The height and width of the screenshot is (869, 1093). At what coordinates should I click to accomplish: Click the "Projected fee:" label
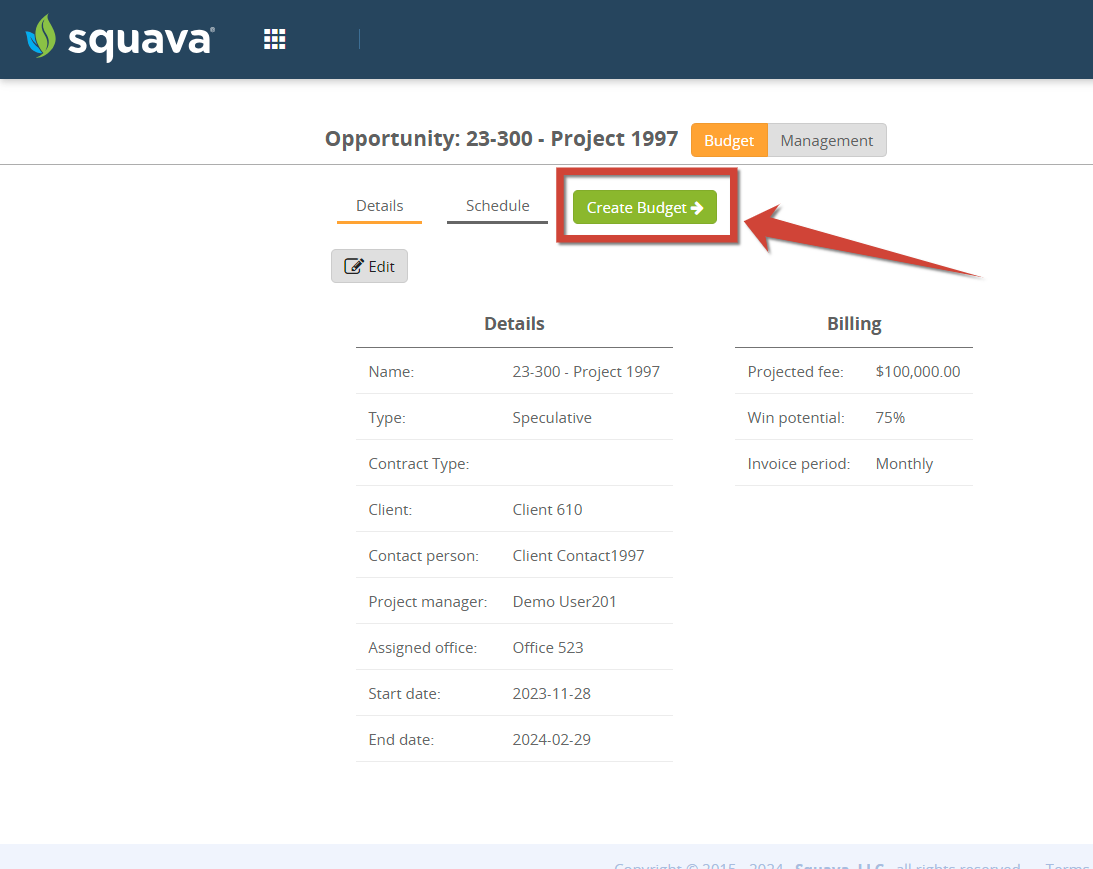click(x=795, y=371)
